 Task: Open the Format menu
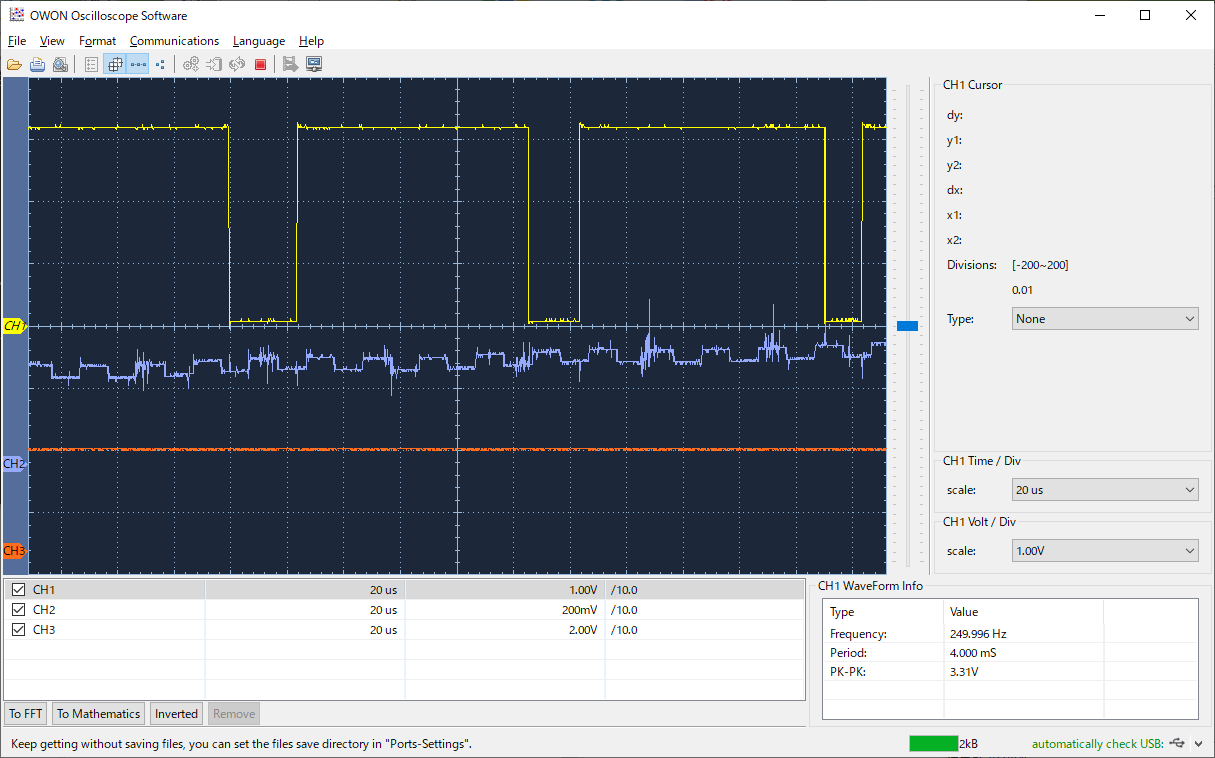point(98,41)
